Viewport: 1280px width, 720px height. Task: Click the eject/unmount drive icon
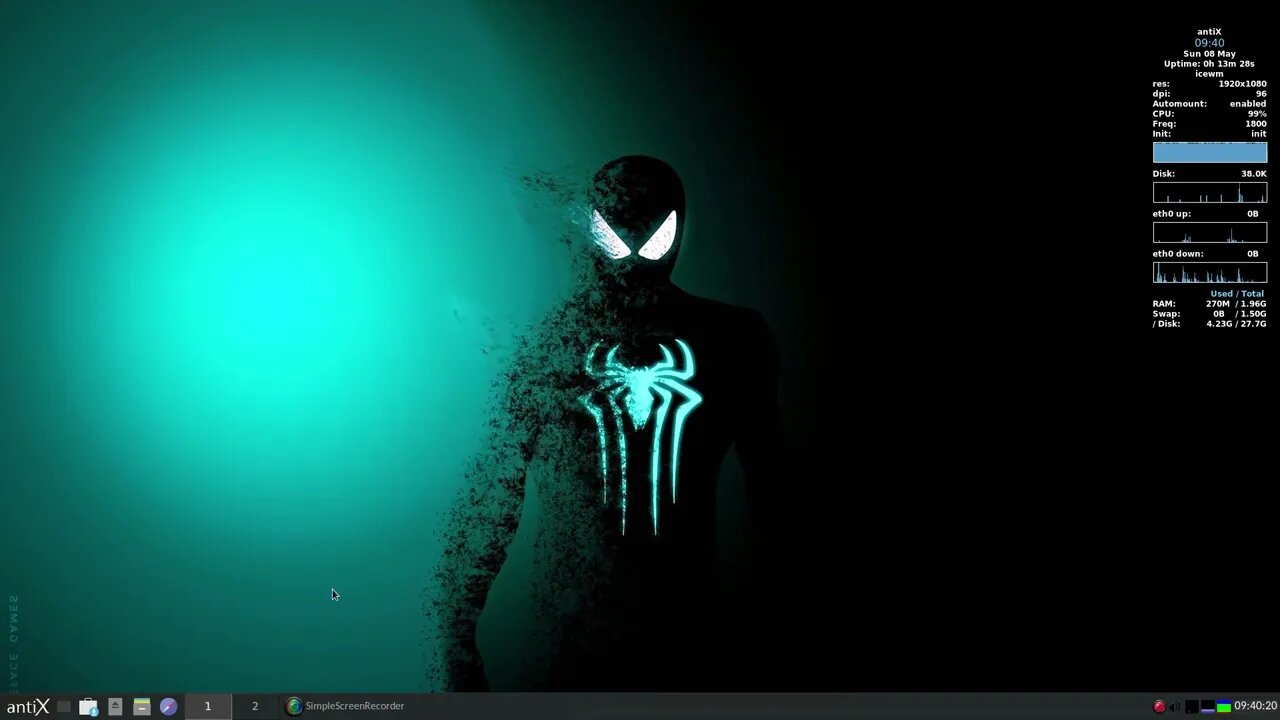[x=115, y=707]
